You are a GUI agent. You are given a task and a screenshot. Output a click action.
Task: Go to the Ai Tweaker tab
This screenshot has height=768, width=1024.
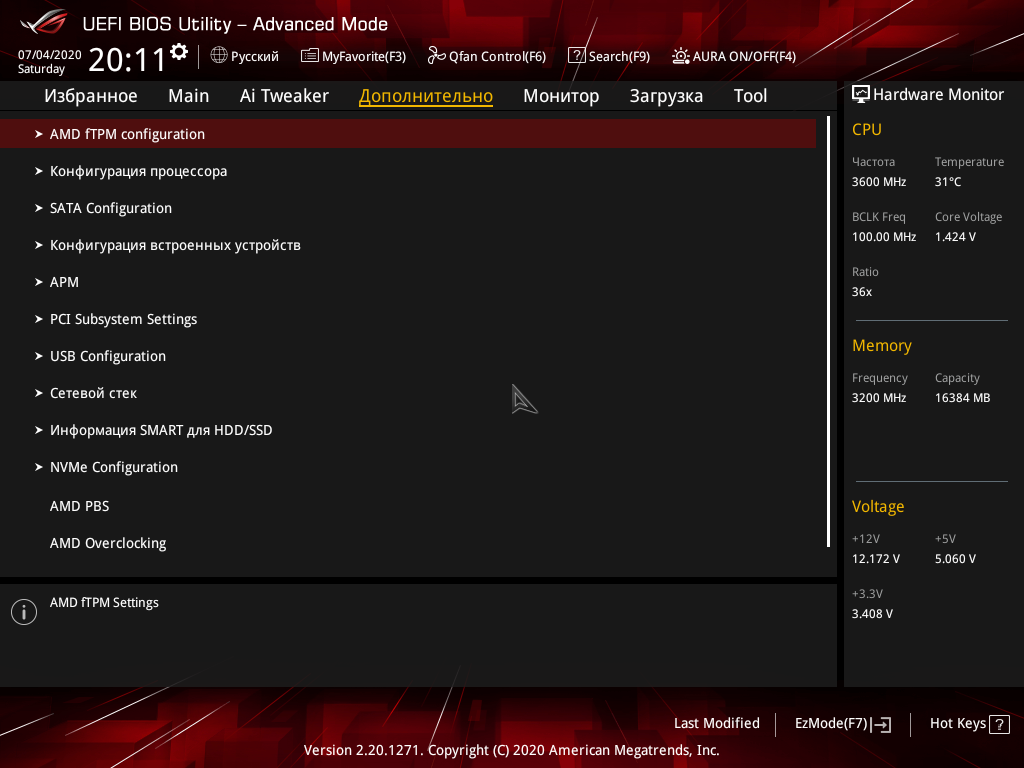pos(284,96)
